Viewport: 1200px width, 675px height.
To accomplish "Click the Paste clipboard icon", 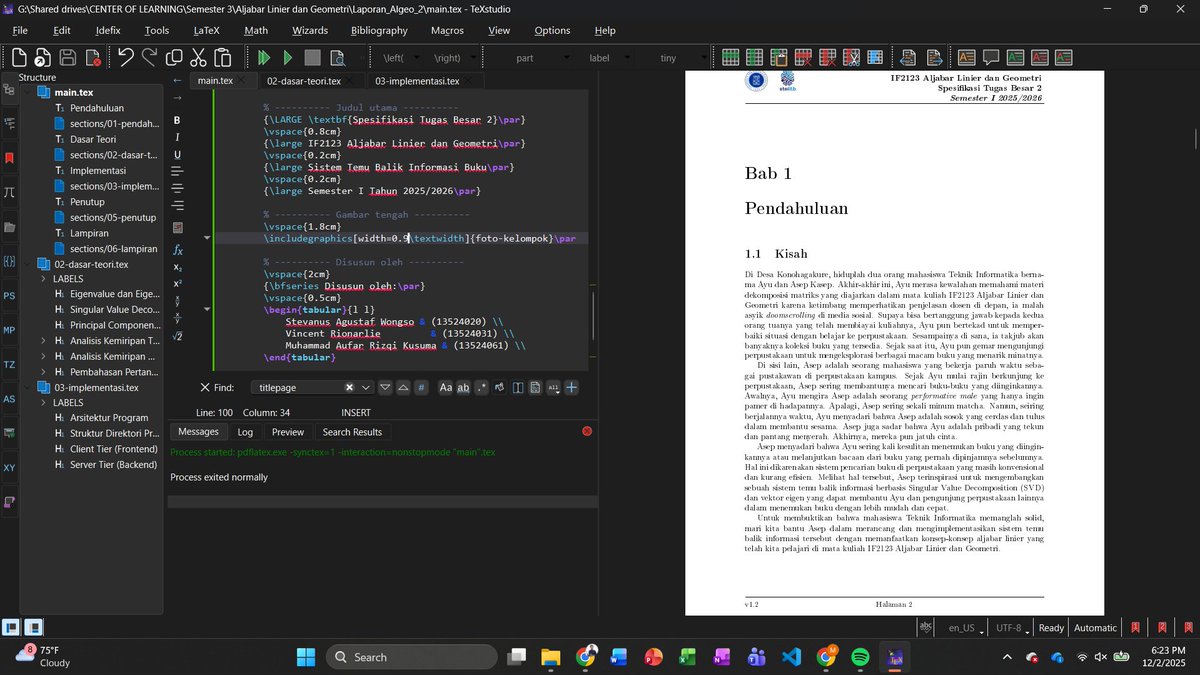I will (x=222, y=58).
